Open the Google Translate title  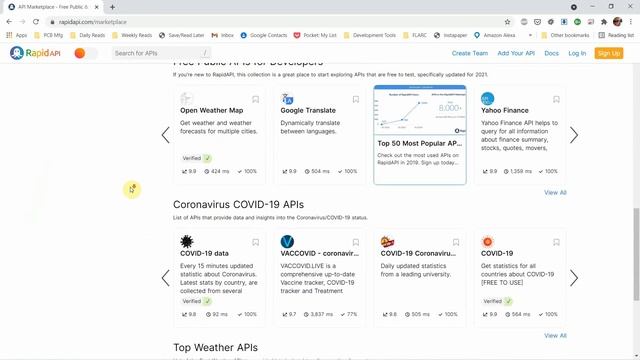(x=308, y=110)
